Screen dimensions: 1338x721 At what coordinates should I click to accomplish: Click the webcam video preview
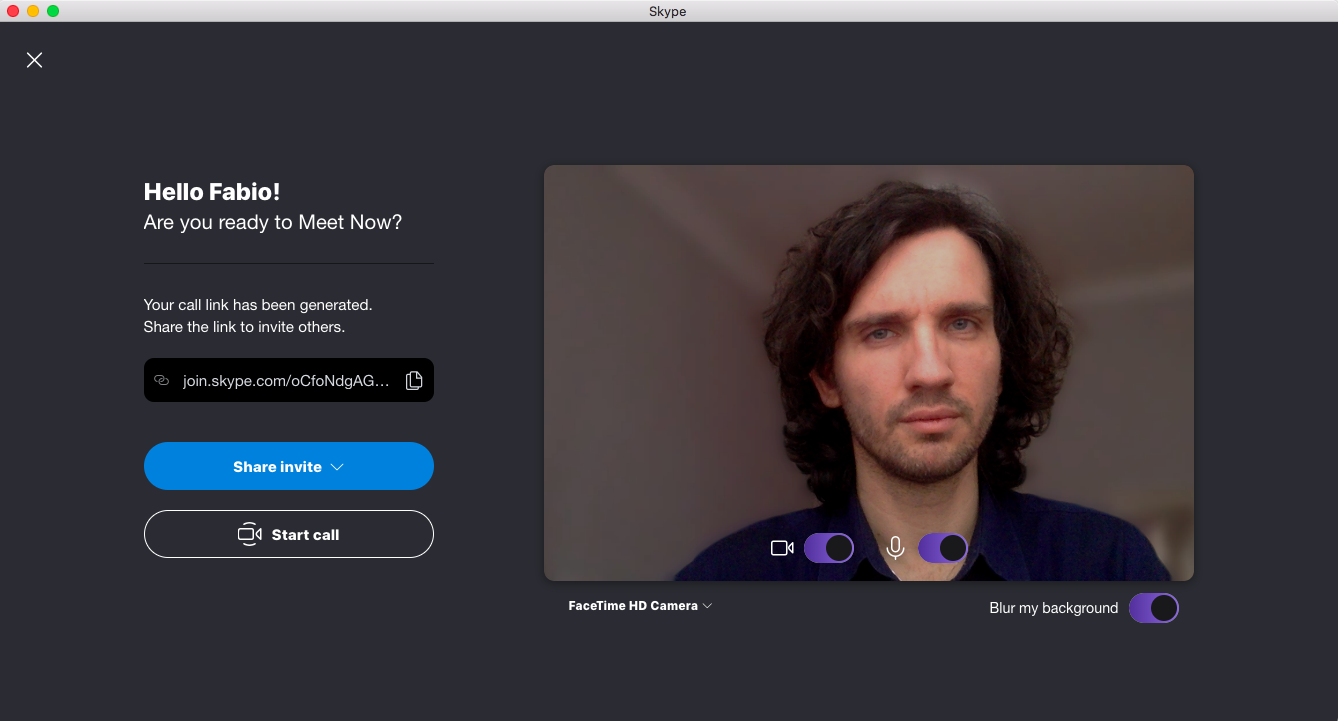869,373
